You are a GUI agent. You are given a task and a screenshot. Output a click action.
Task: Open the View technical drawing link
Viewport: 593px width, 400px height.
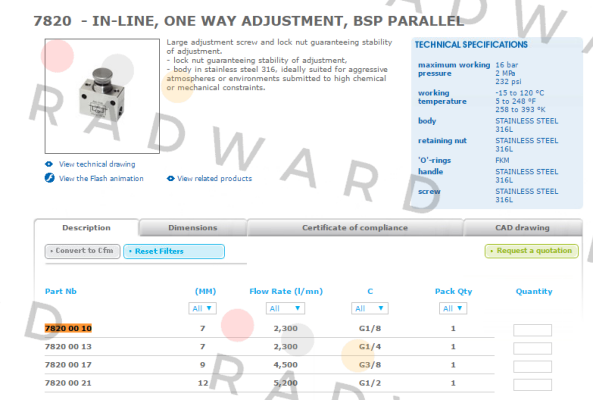[97, 164]
